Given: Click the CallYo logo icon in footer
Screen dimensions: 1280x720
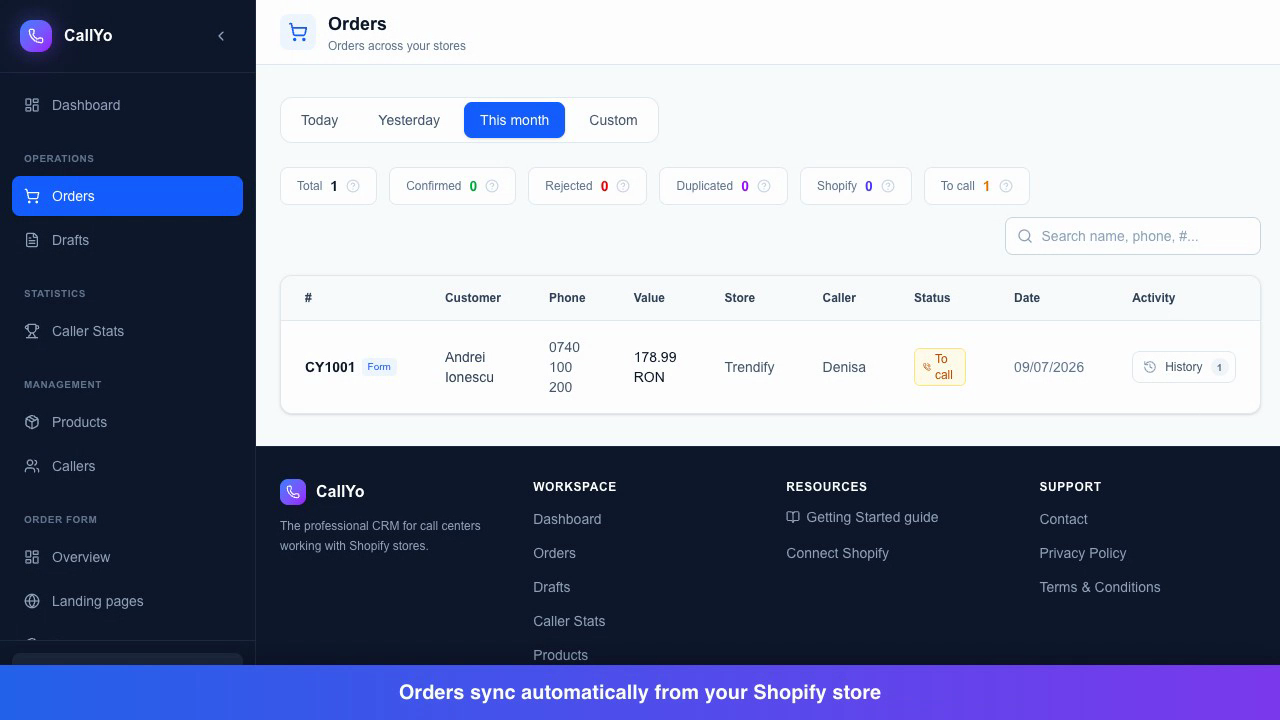Looking at the screenshot, I should pyautogui.click(x=293, y=491).
